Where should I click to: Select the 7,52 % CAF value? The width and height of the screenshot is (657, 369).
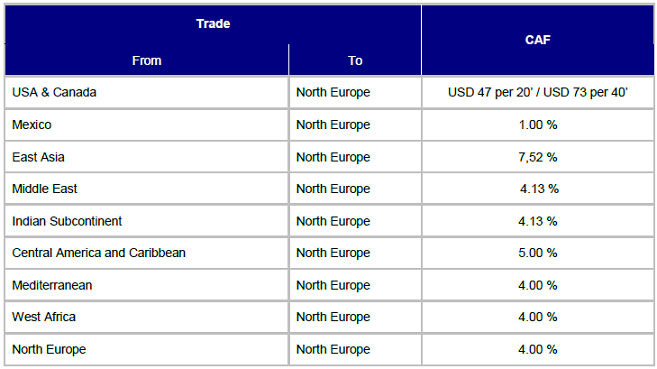coord(538,157)
